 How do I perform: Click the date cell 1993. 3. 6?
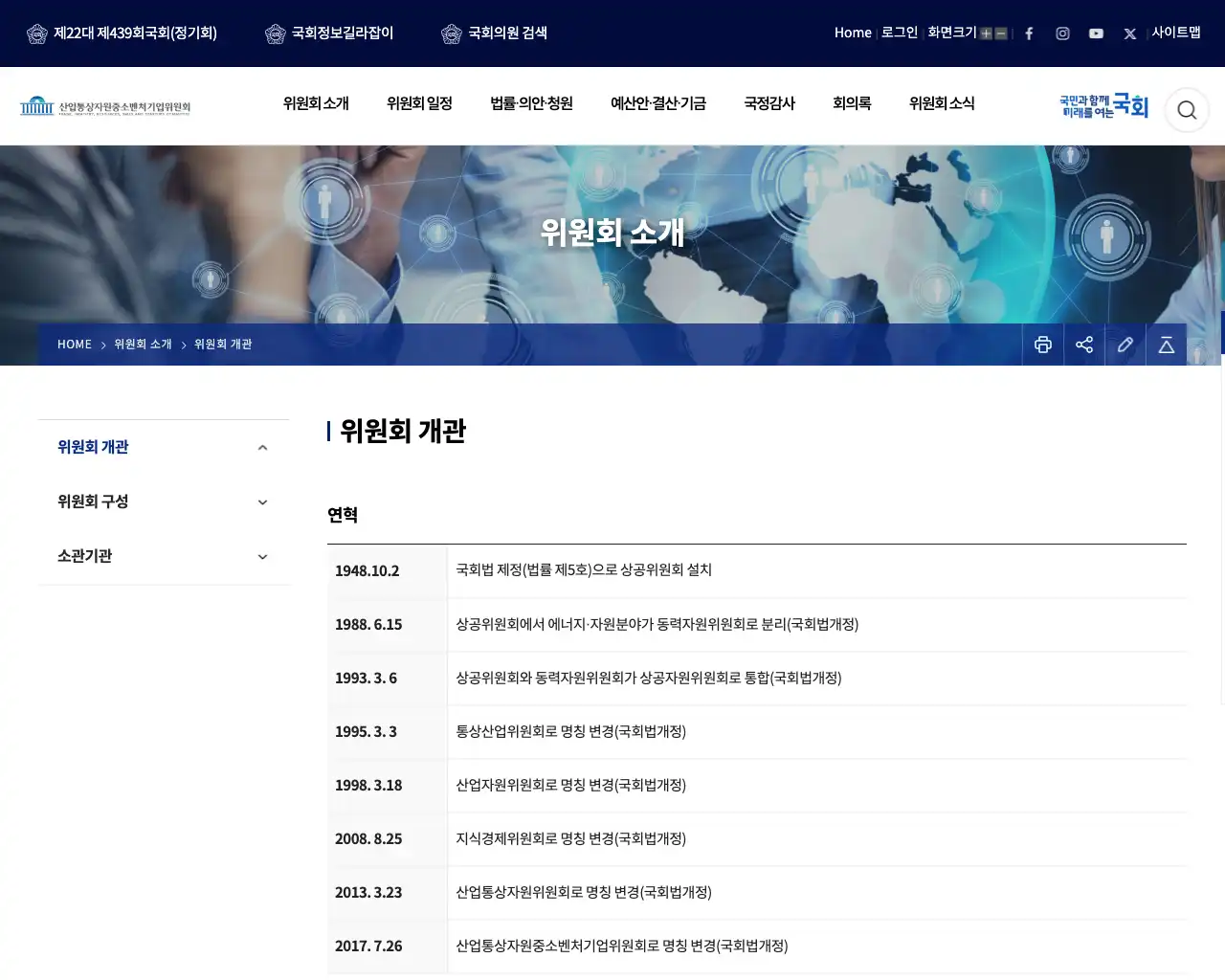click(x=387, y=679)
